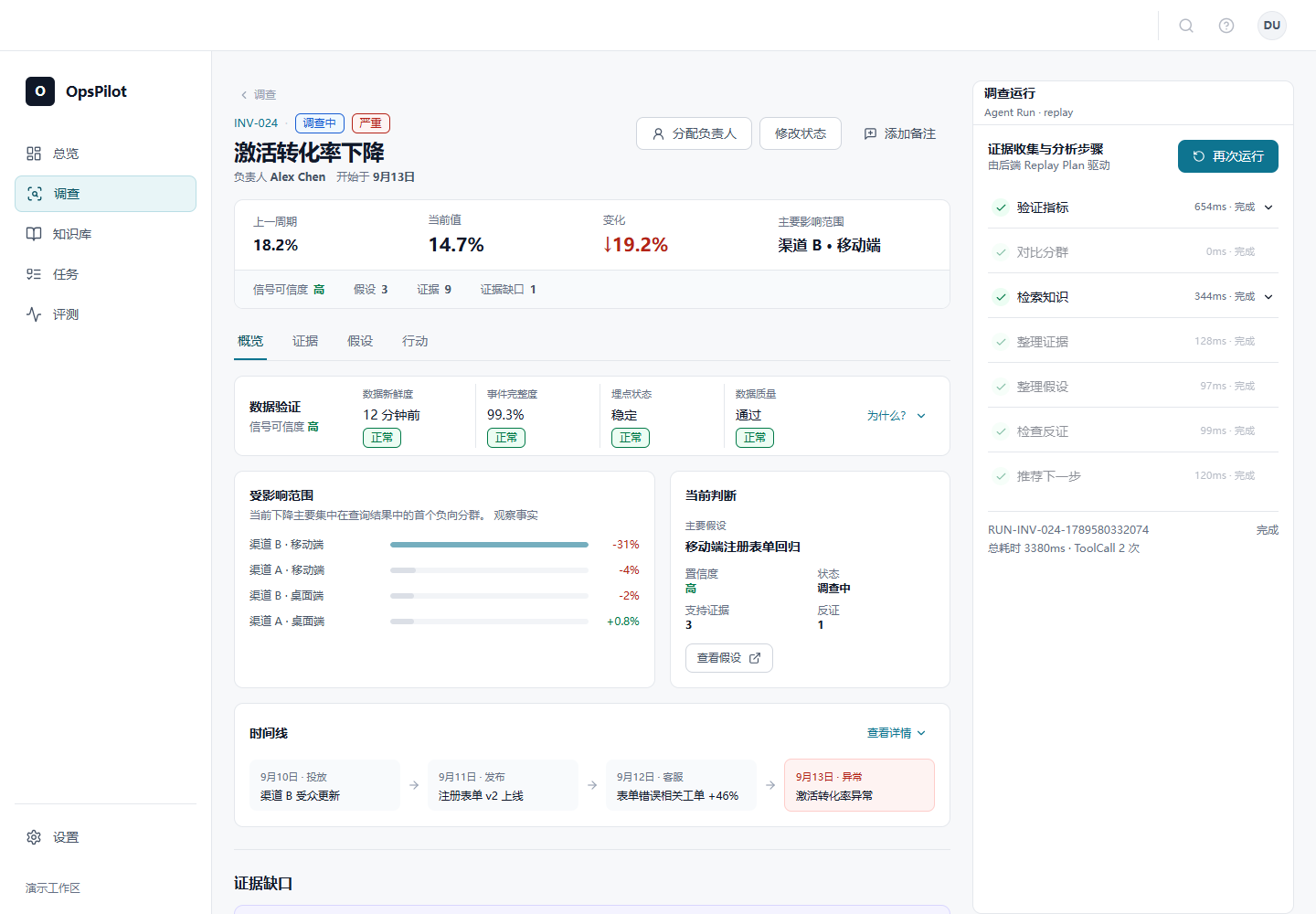Click the checkmark icon beside 对比分群
Image resolution: width=1316 pixels, height=914 pixels.
click(1002, 252)
